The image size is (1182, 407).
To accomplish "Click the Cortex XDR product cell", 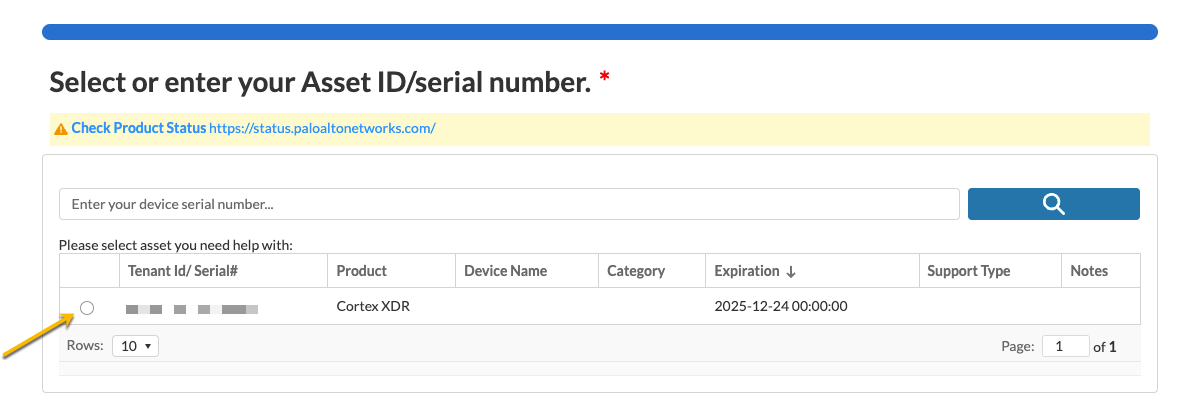I will tap(373, 306).
